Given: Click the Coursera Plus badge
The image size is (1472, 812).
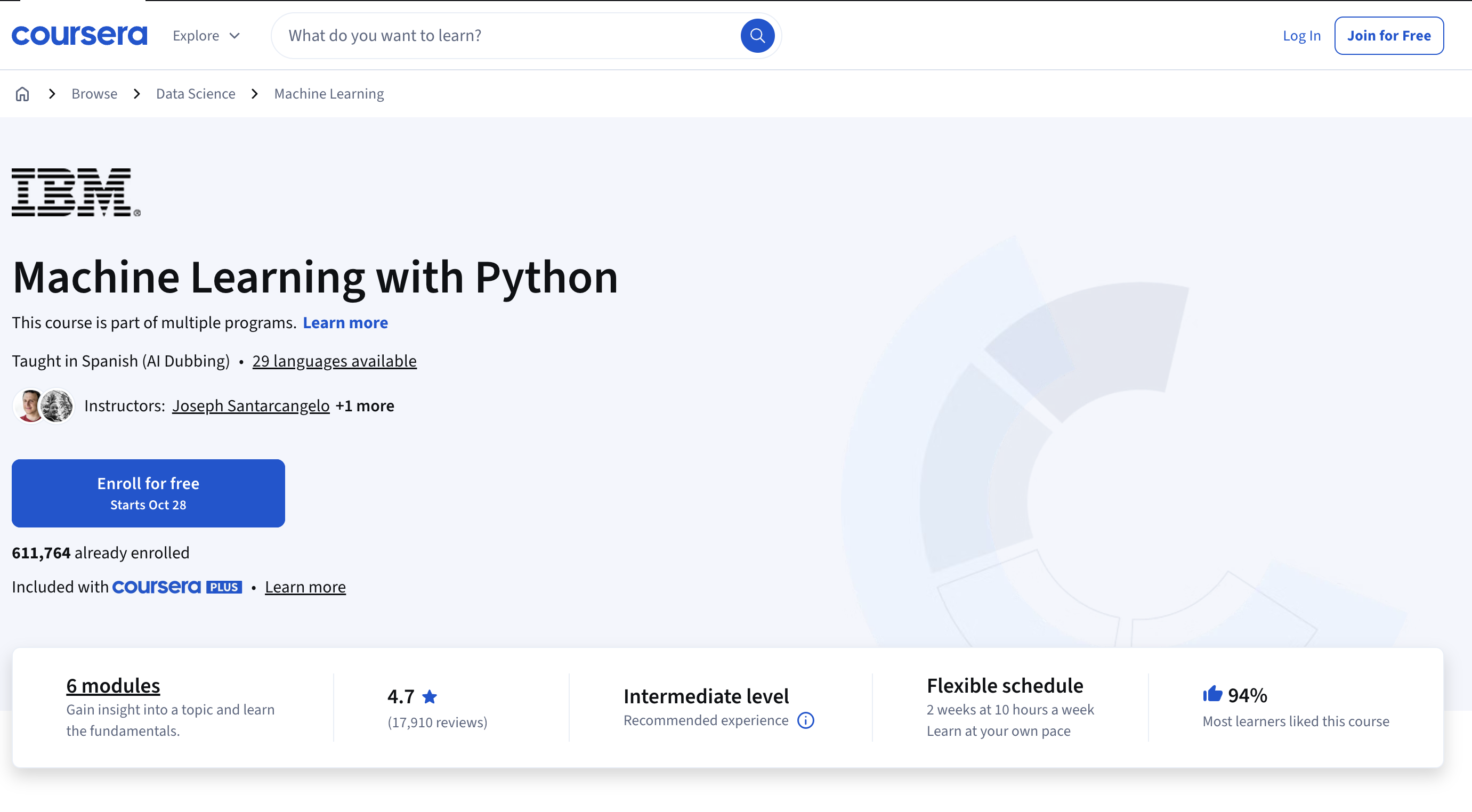Looking at the screenshot, I should [176, 586].
